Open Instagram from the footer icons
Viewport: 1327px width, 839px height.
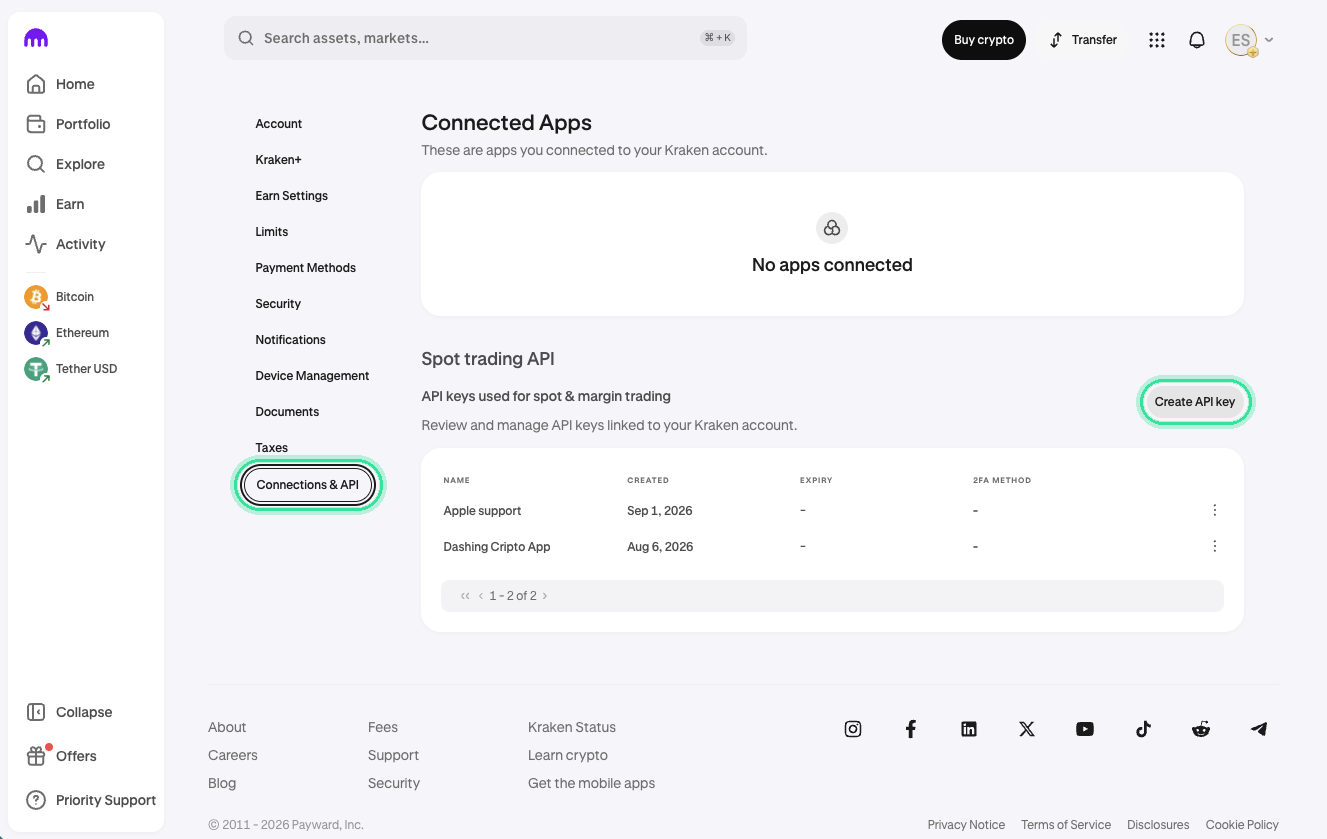click(853, 729)
